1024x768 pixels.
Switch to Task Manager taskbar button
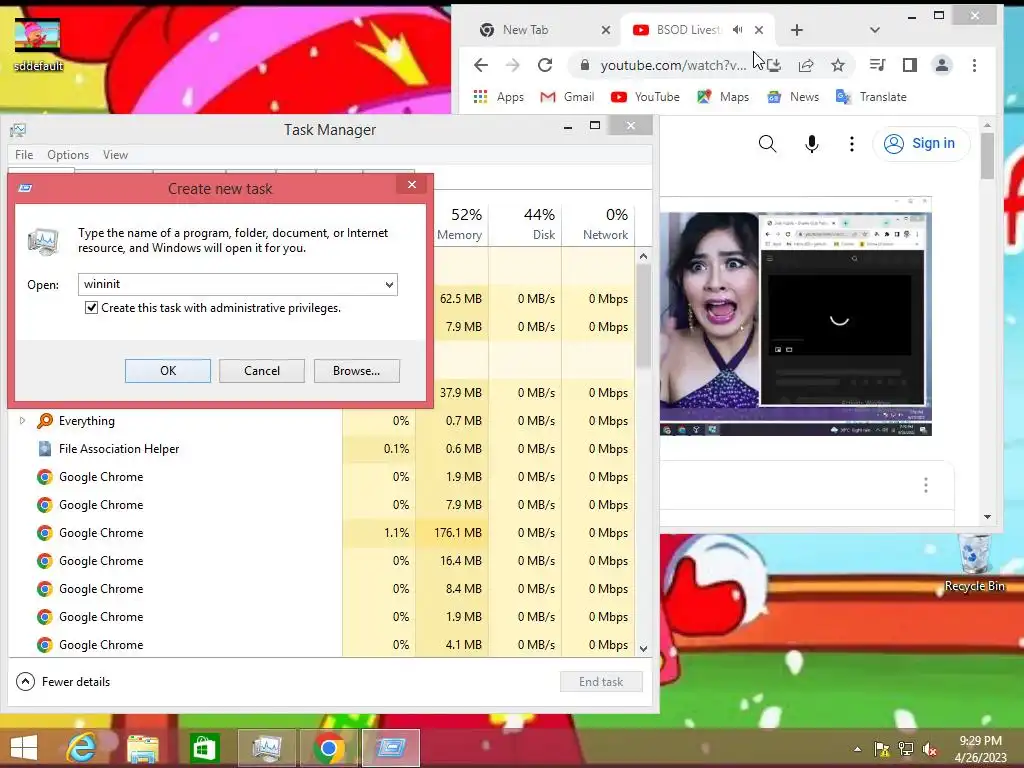266,748
